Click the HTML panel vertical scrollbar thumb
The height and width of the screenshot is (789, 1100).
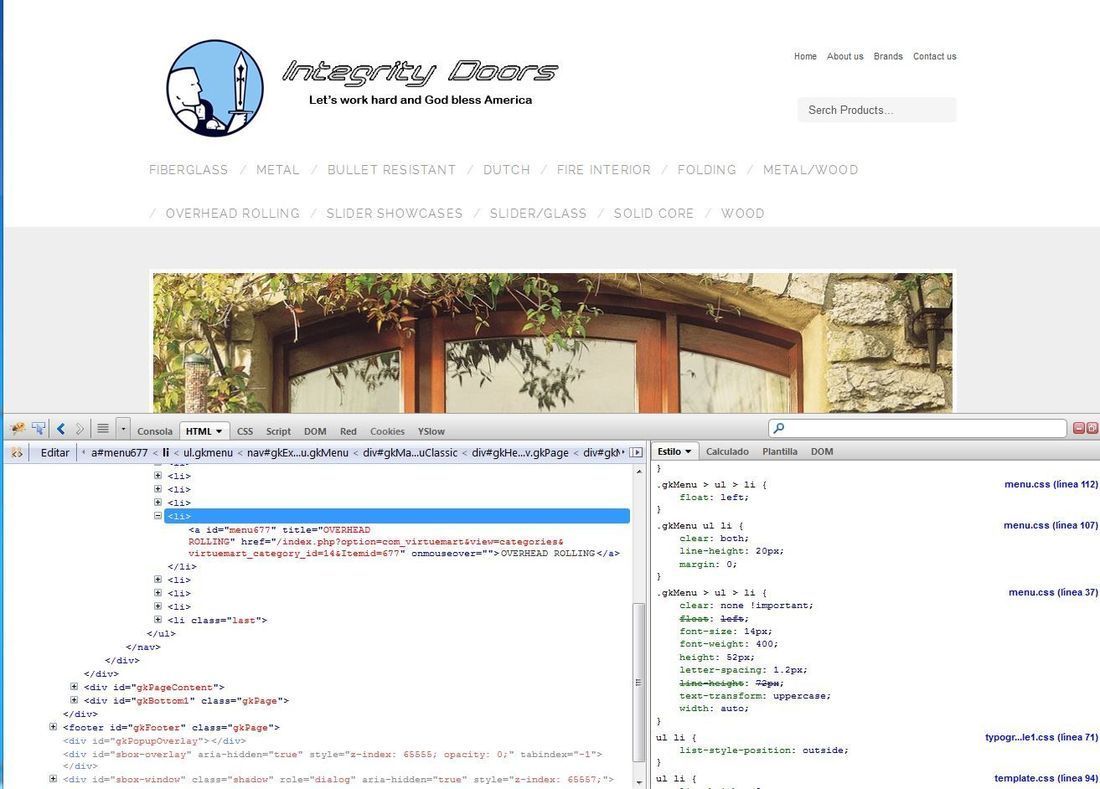[638, 682]
